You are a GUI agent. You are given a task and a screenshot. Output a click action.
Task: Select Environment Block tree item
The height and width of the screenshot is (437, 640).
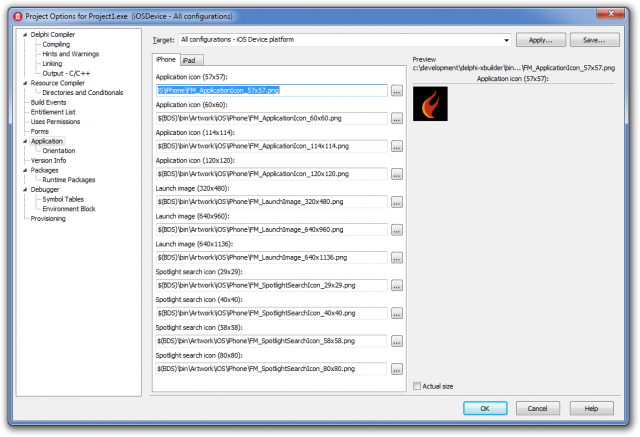pyautogui.click(x=69, y=209)
